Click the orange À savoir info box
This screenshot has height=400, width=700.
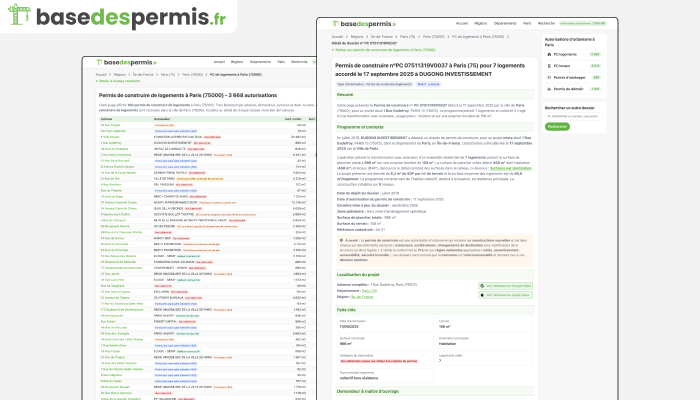(434, 250)
